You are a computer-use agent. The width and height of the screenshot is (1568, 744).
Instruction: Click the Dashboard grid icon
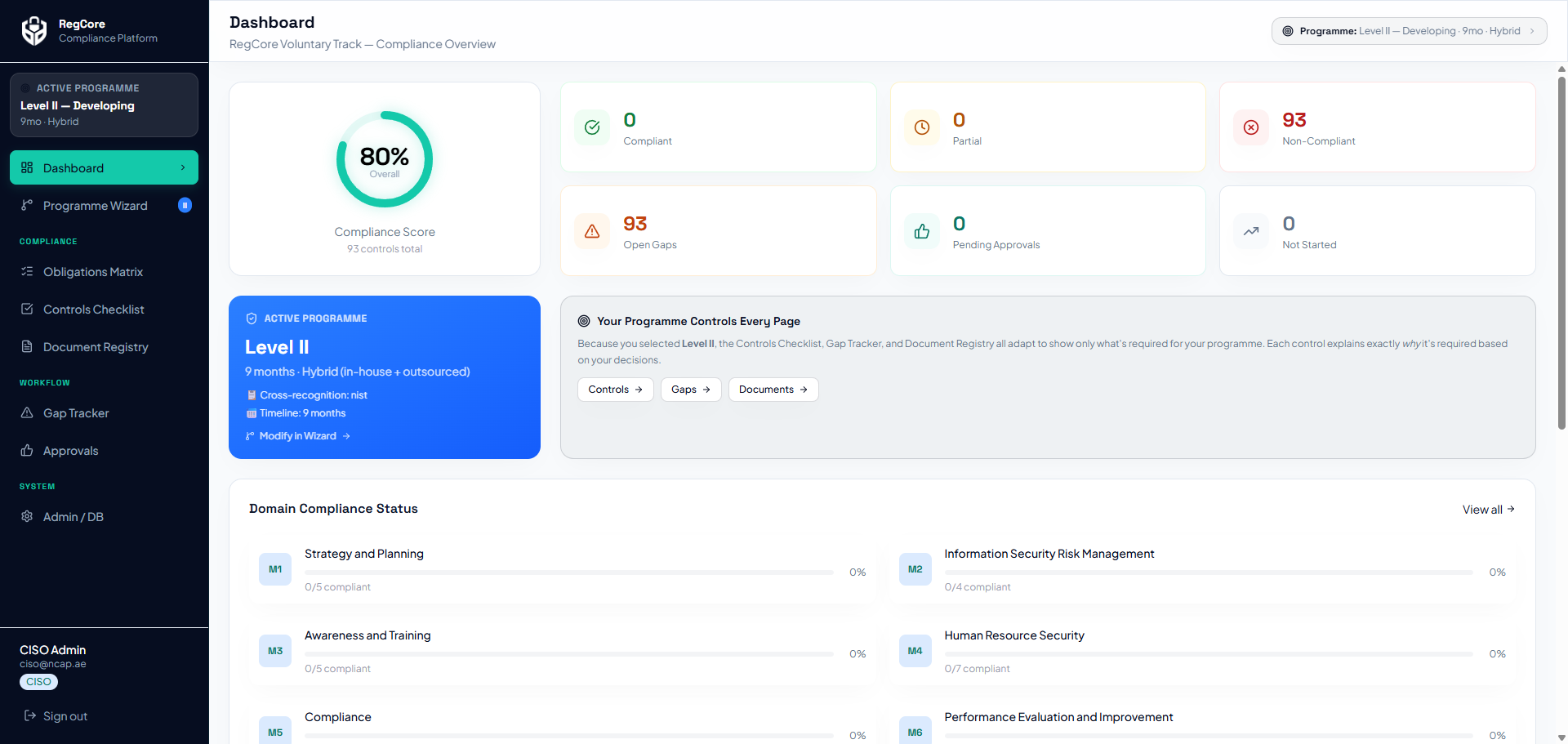pos(27,167)
